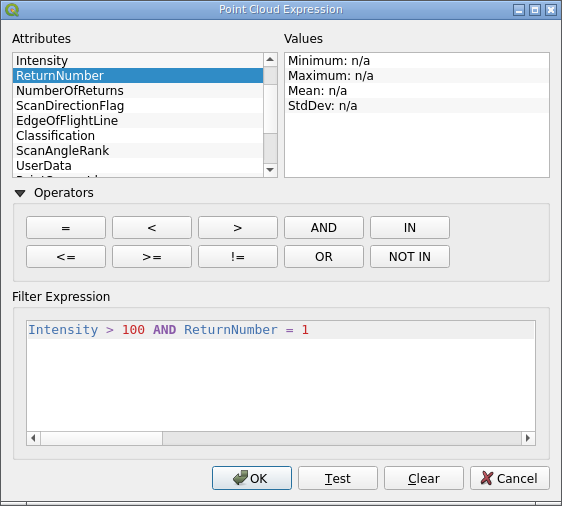
Task: Select NumberOfReturns in the attributes list
Action: pyautogui.click(x=138, y=91)
